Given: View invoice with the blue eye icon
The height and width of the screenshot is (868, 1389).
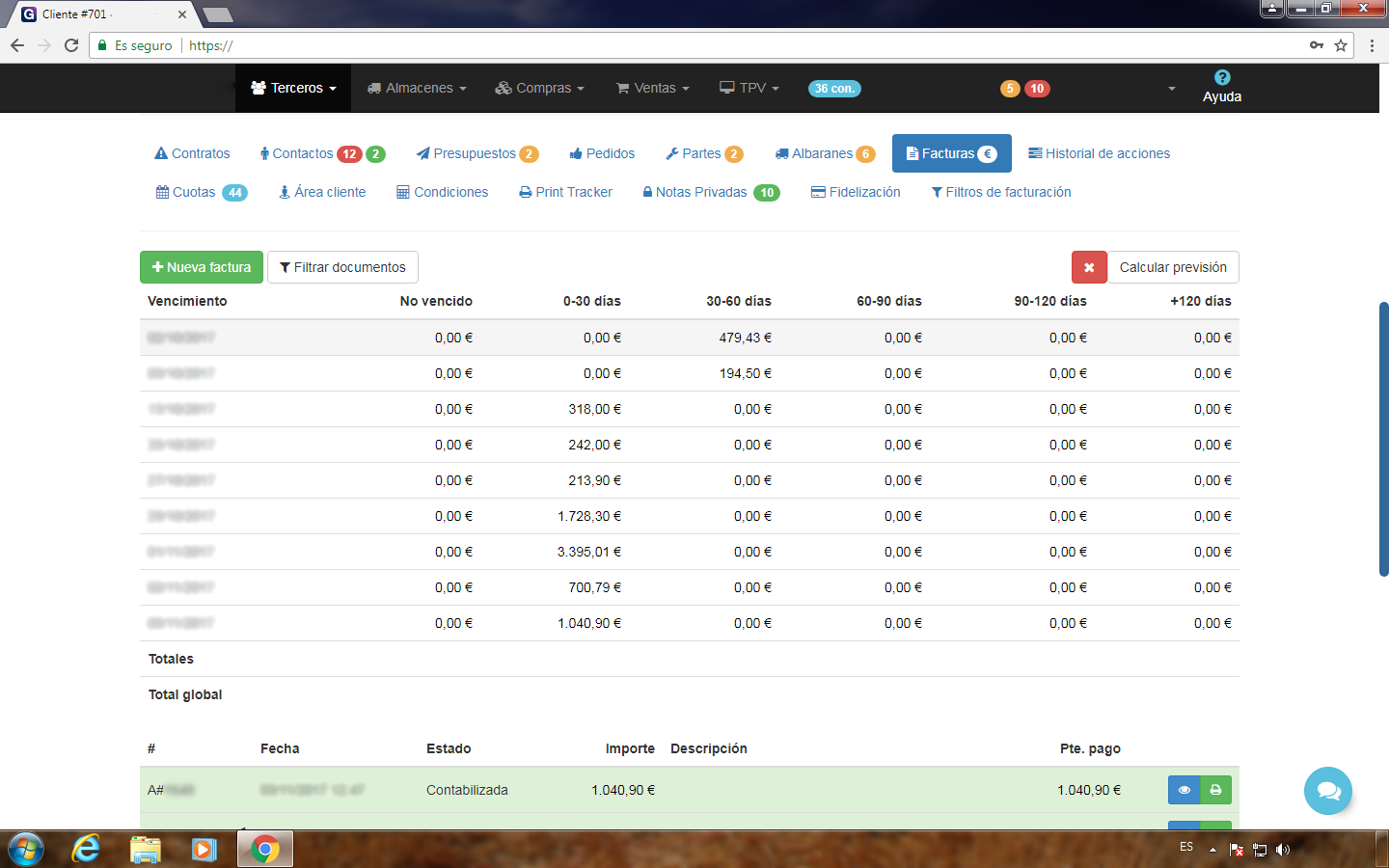Looking at the screenshot, I should pos(1184,790).
